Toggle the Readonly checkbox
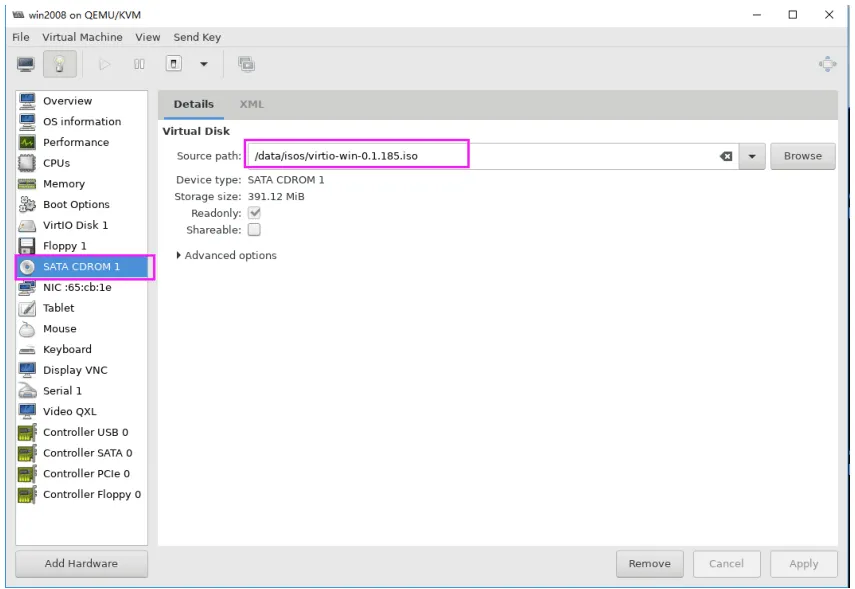The height and width of the screenshot is (589, 855). (254, 213)
